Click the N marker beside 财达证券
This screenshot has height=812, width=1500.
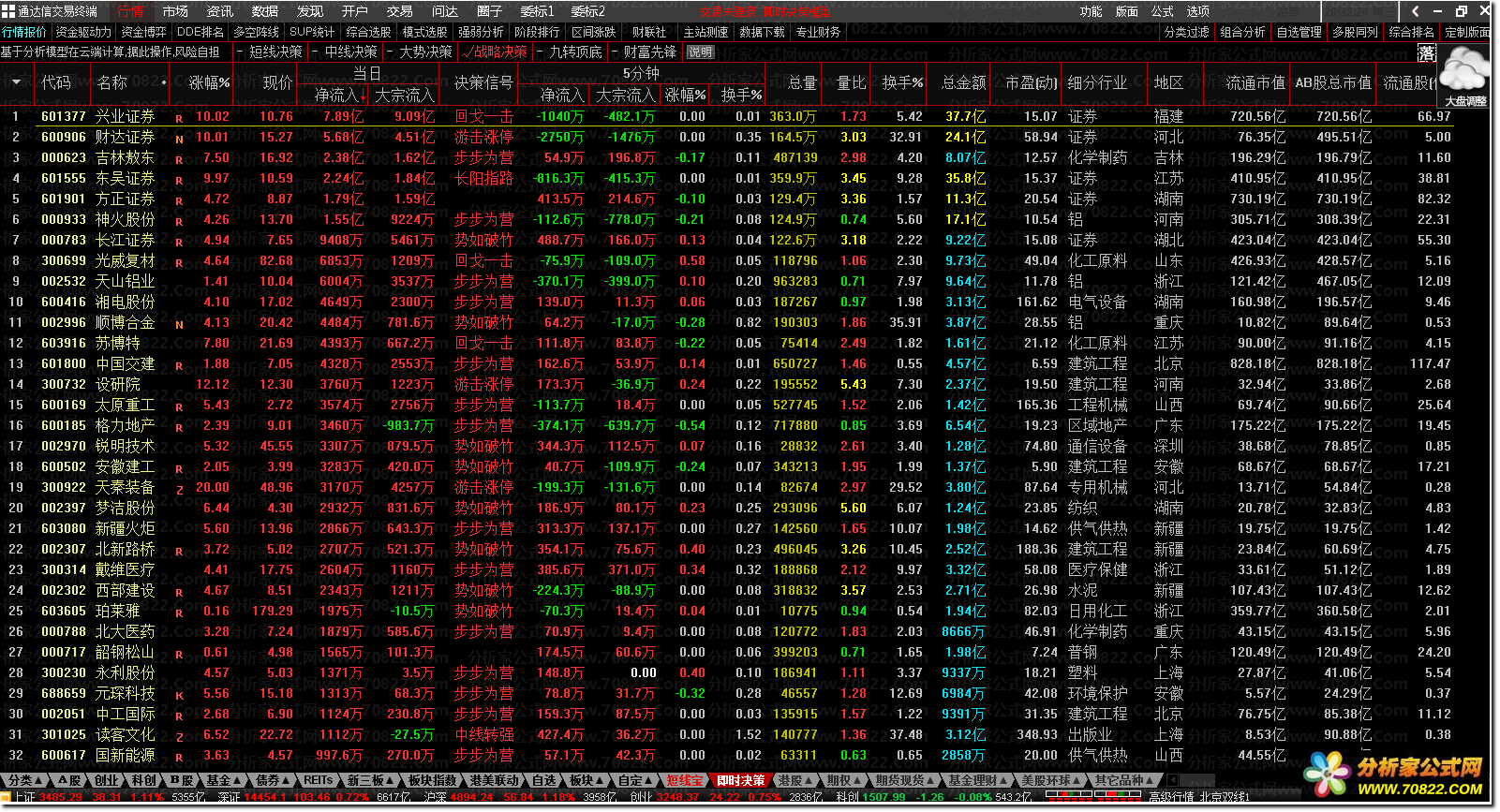coord(179,140)
